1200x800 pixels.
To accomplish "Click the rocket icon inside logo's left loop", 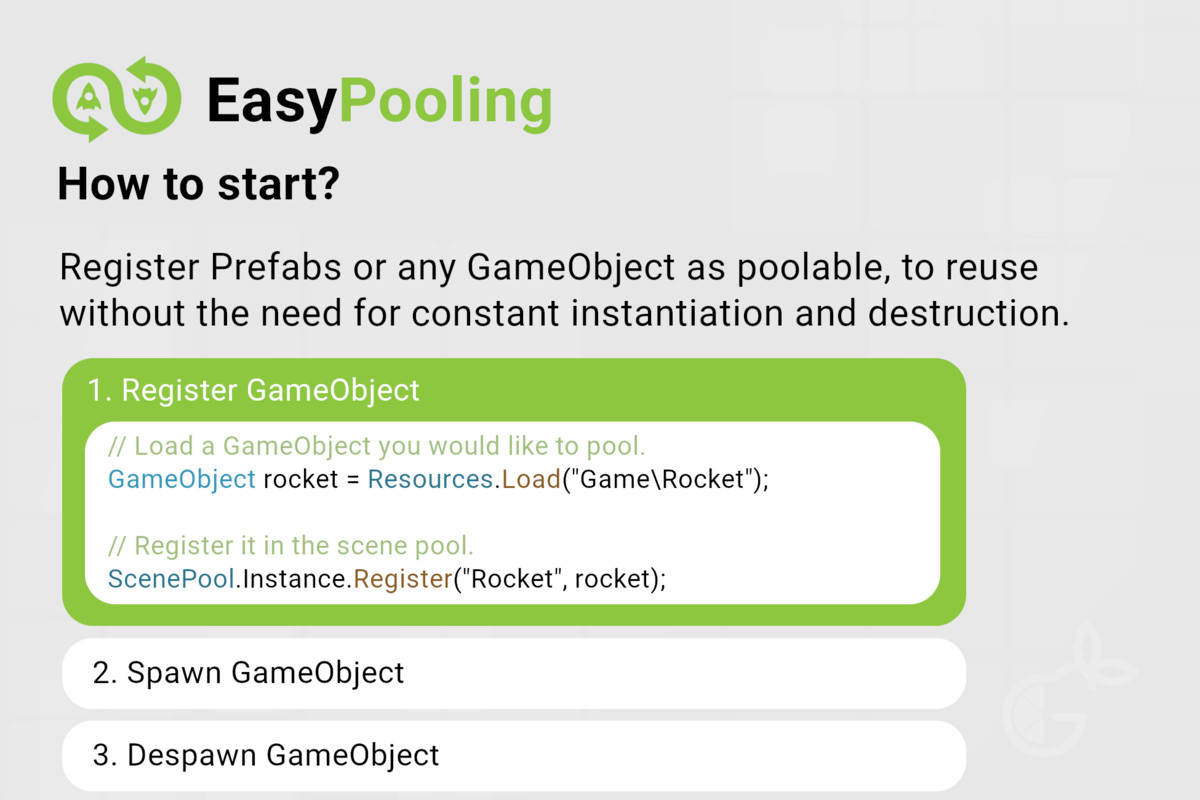I will 88,98.
